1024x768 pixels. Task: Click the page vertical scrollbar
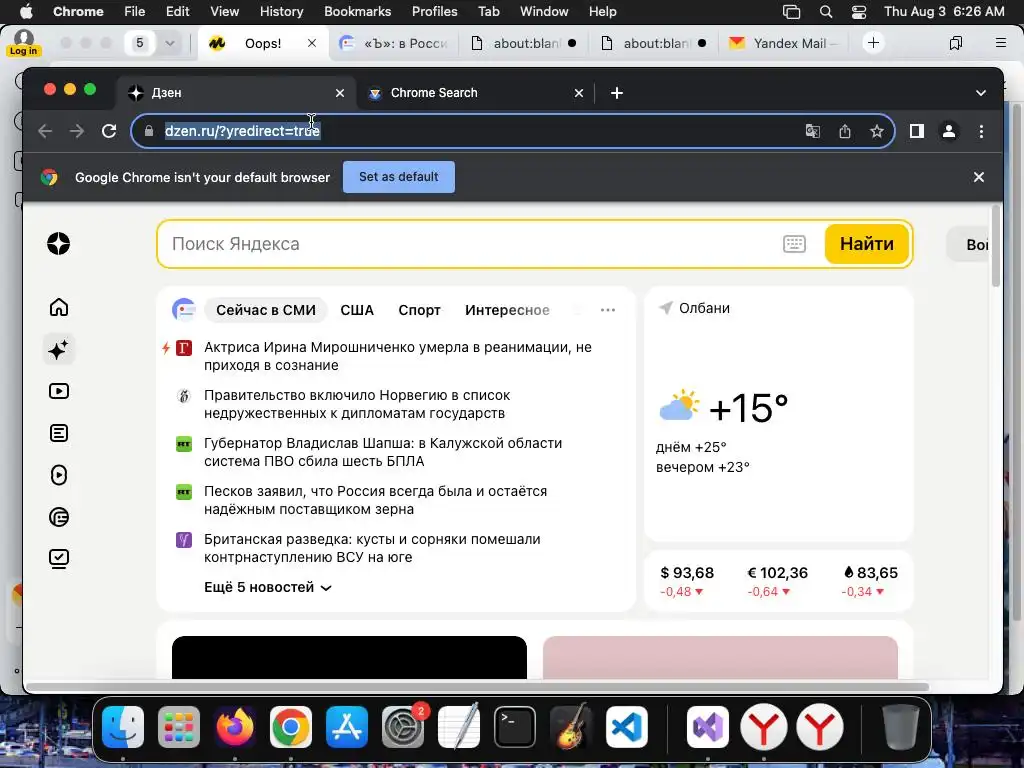pyautogui.click(x=995, y=247)
